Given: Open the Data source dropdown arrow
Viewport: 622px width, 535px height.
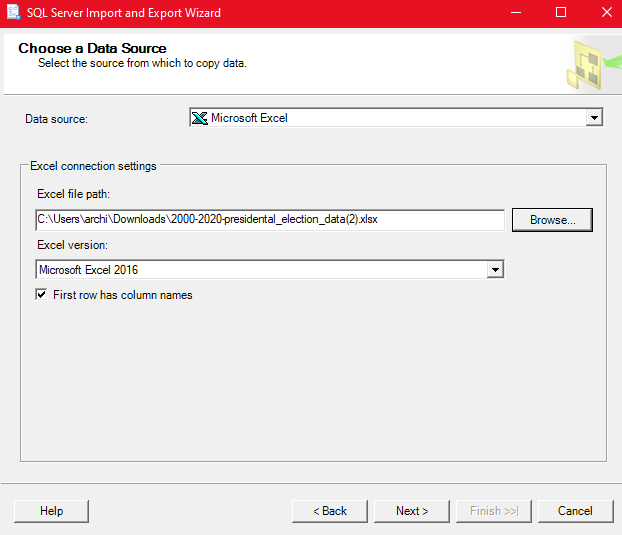Looking at the screenshot, I should click(594, 118).
